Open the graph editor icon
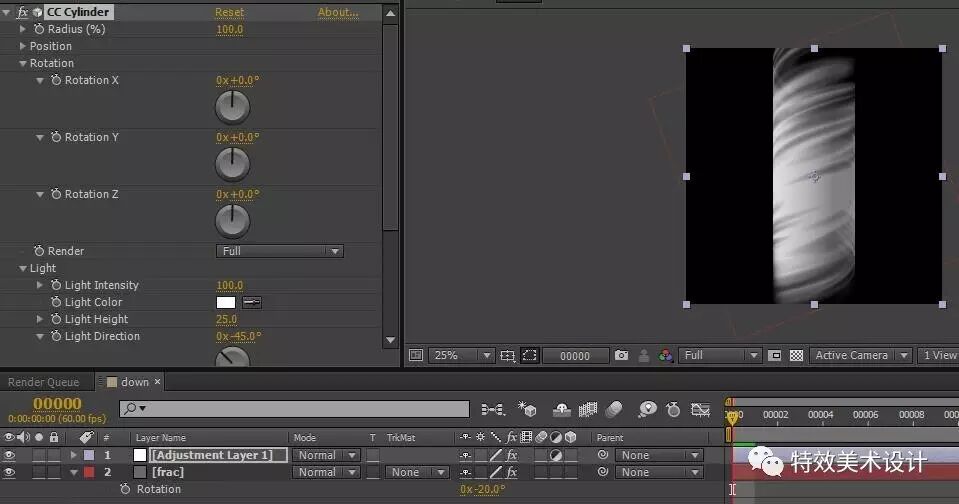The image size is (959, 504). point(700,409)
